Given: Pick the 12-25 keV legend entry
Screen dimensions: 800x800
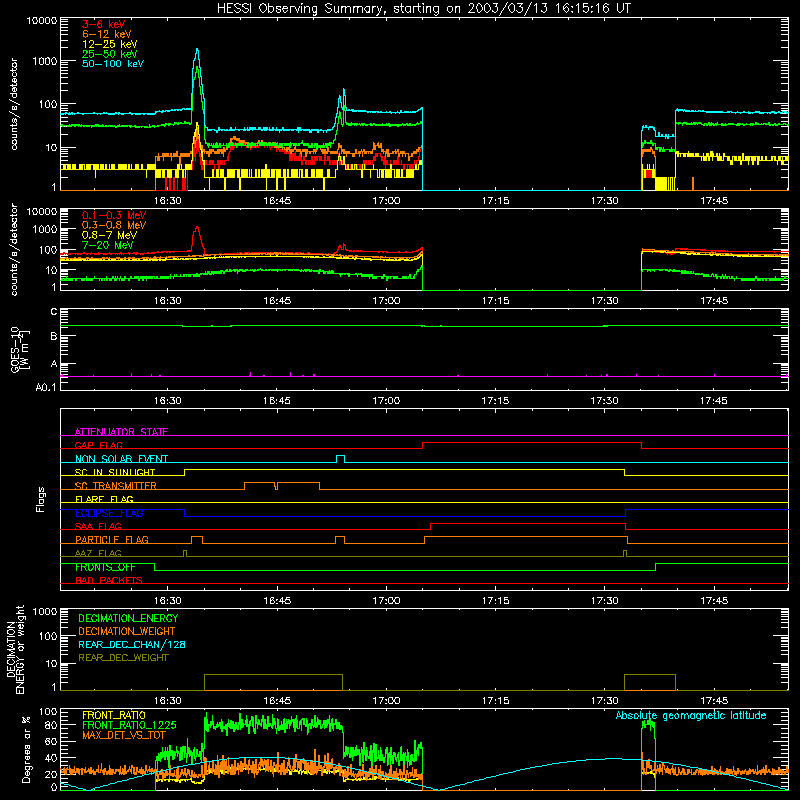Looking at the screenshot, I should [110, 44].
